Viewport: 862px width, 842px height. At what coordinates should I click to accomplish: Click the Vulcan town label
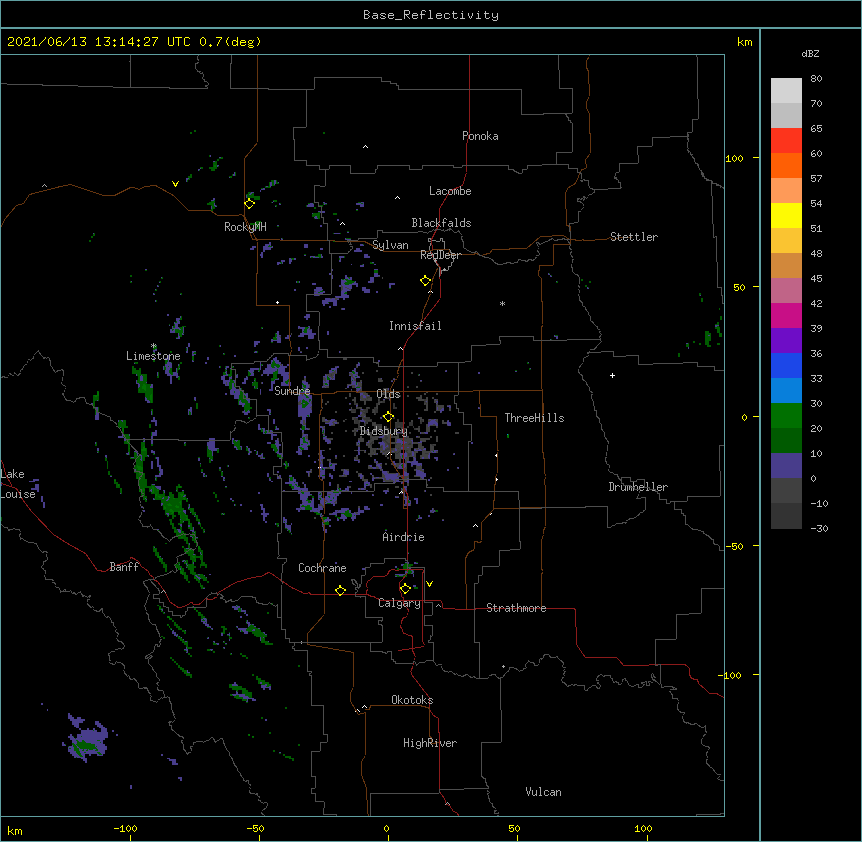543,792
